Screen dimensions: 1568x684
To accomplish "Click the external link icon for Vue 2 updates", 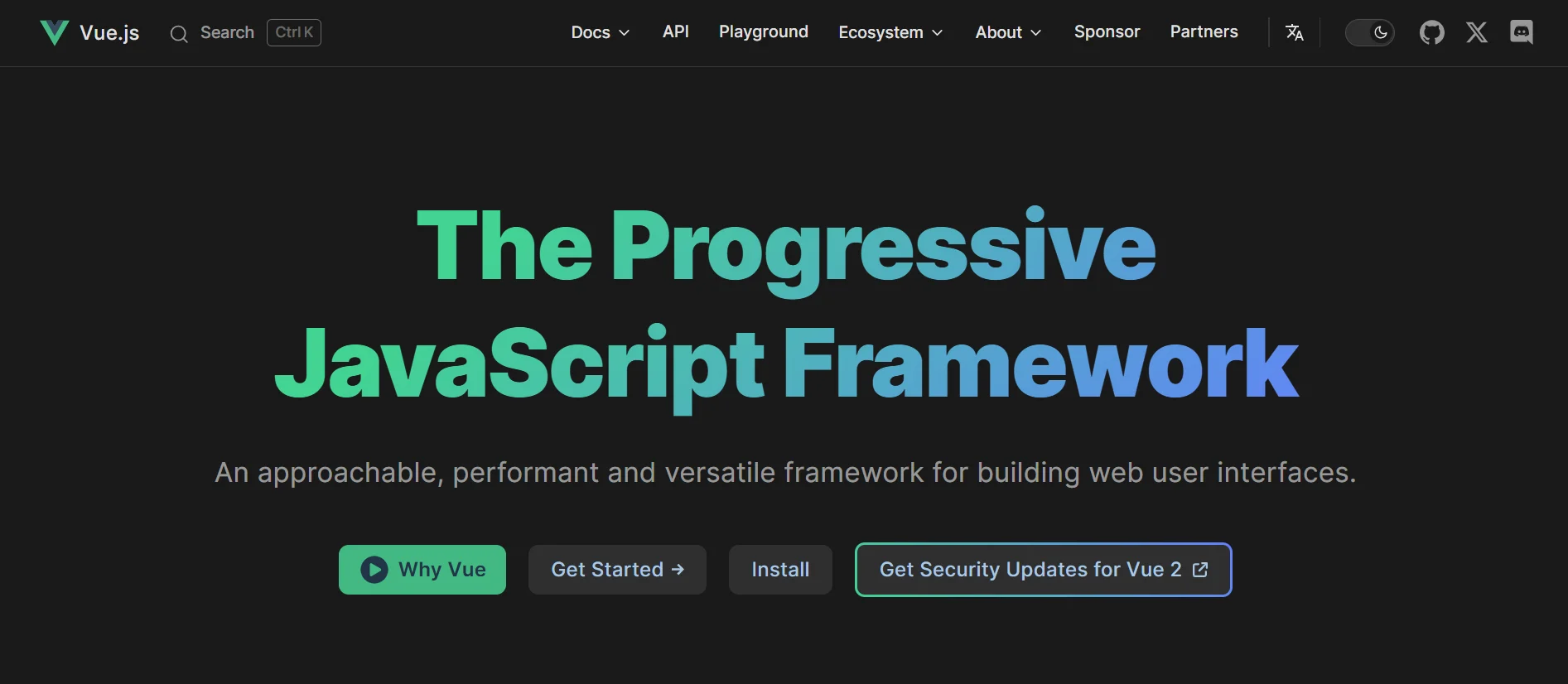I will [1200, 570].
